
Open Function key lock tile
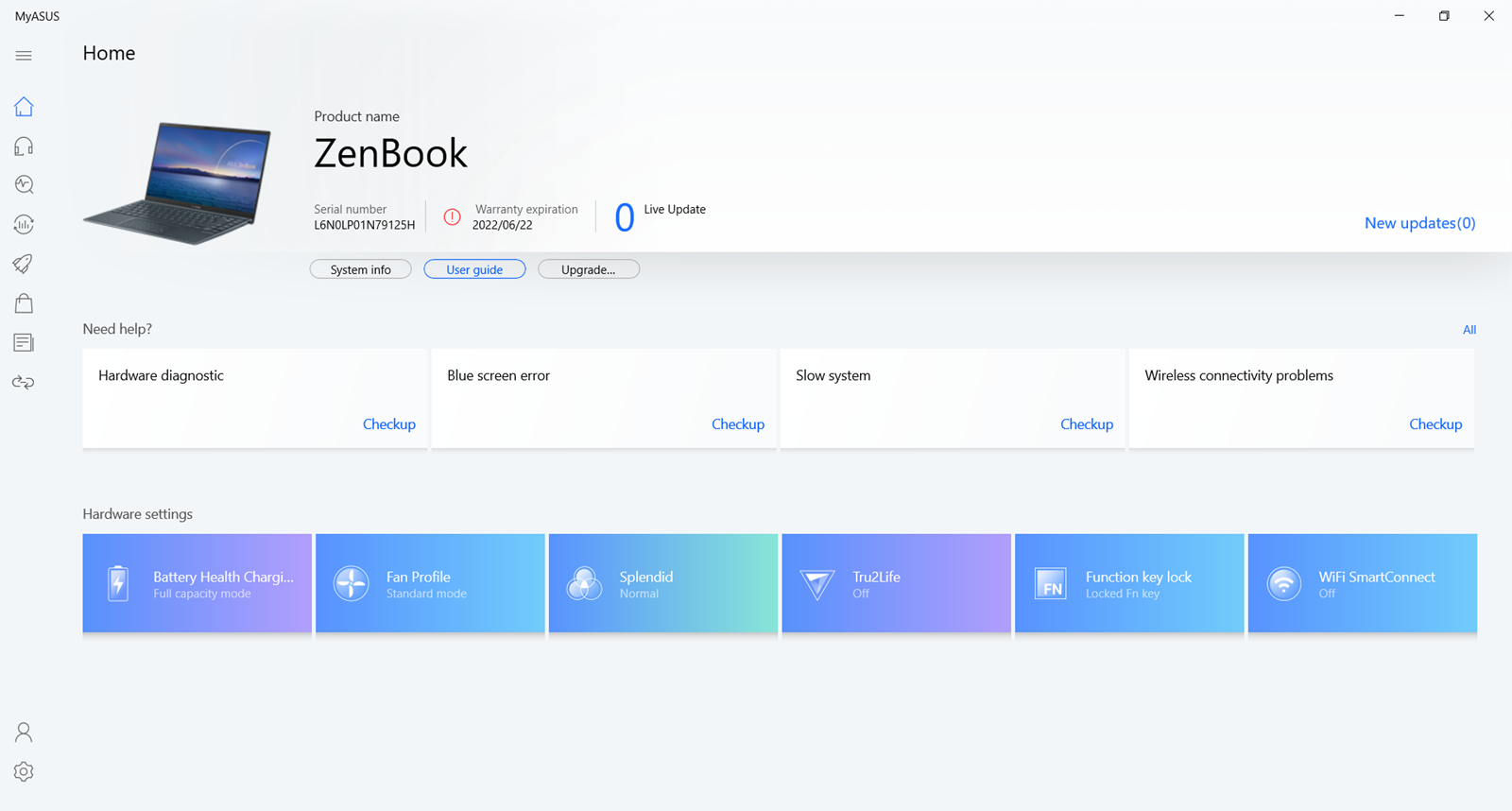pos(1129,583)
